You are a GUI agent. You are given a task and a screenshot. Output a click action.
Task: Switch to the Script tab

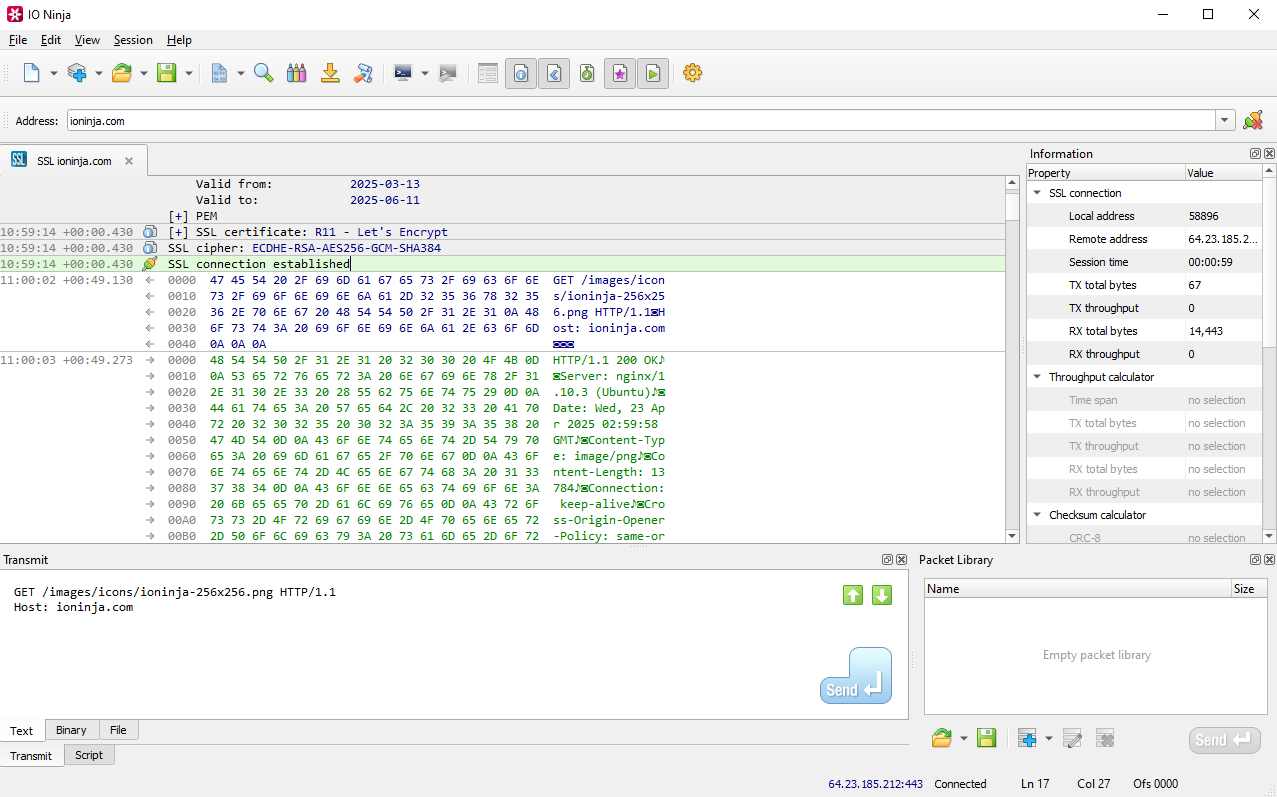[89, 755]
